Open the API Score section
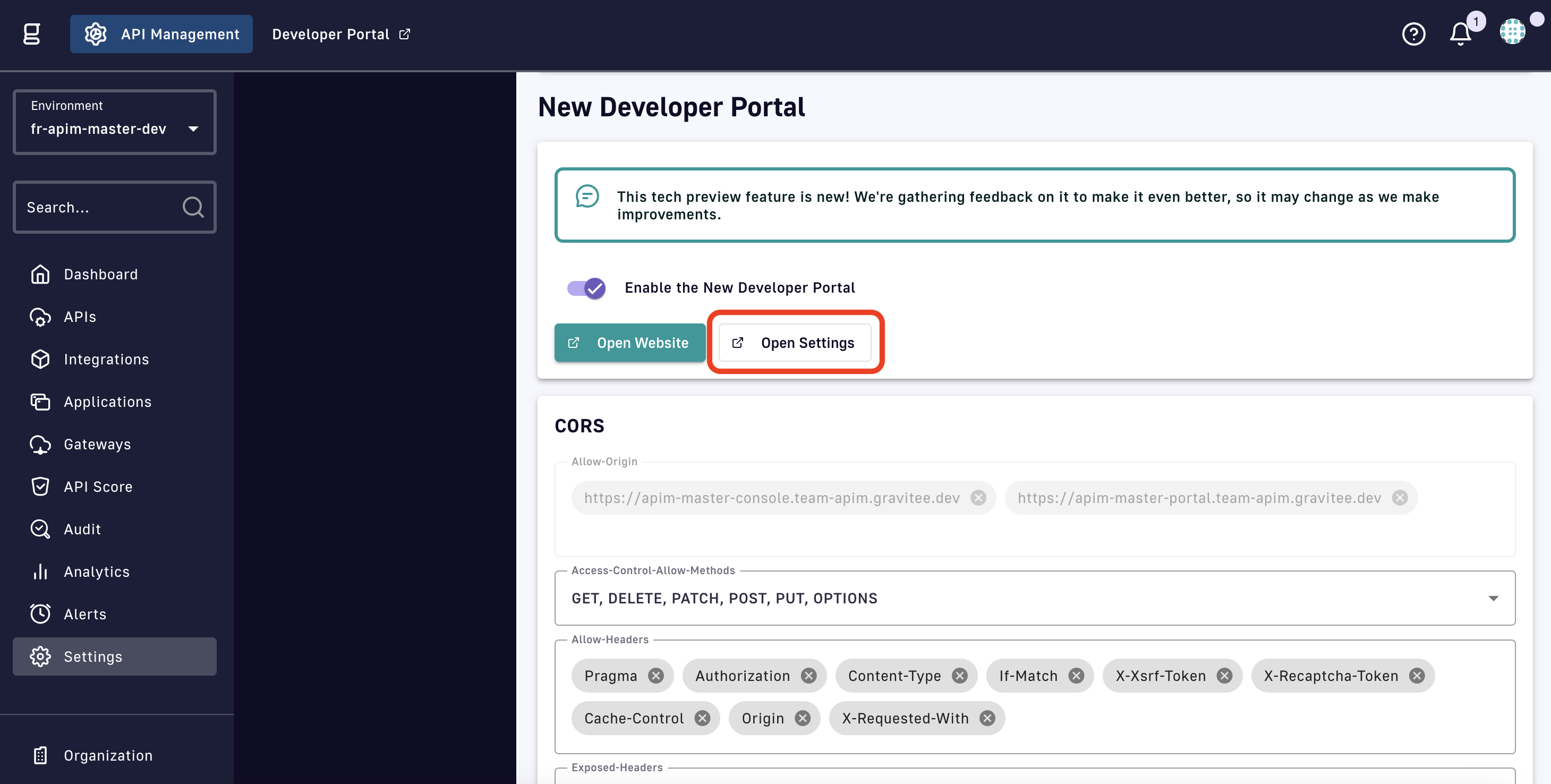The height and width of the screenshot is (784, 1551). (98, 487)
